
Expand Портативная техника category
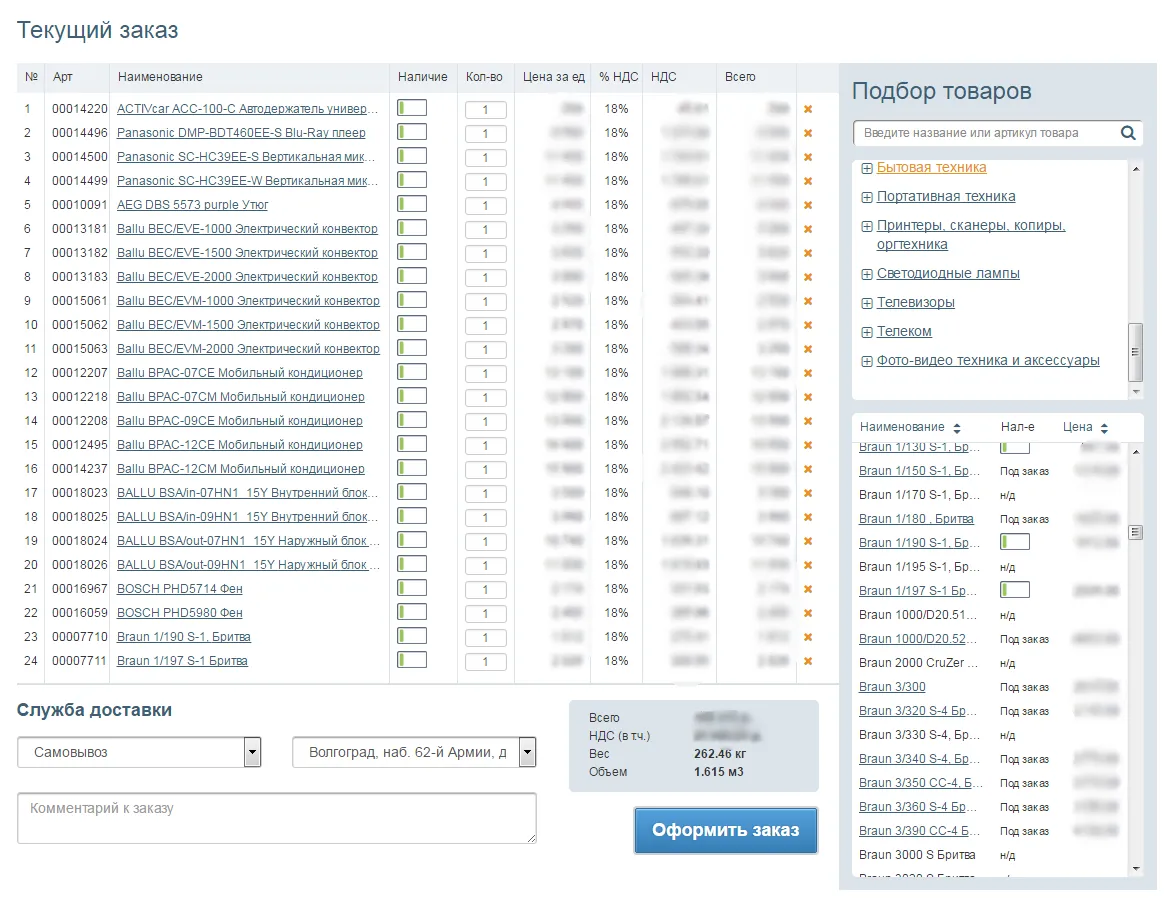[866, 197]
